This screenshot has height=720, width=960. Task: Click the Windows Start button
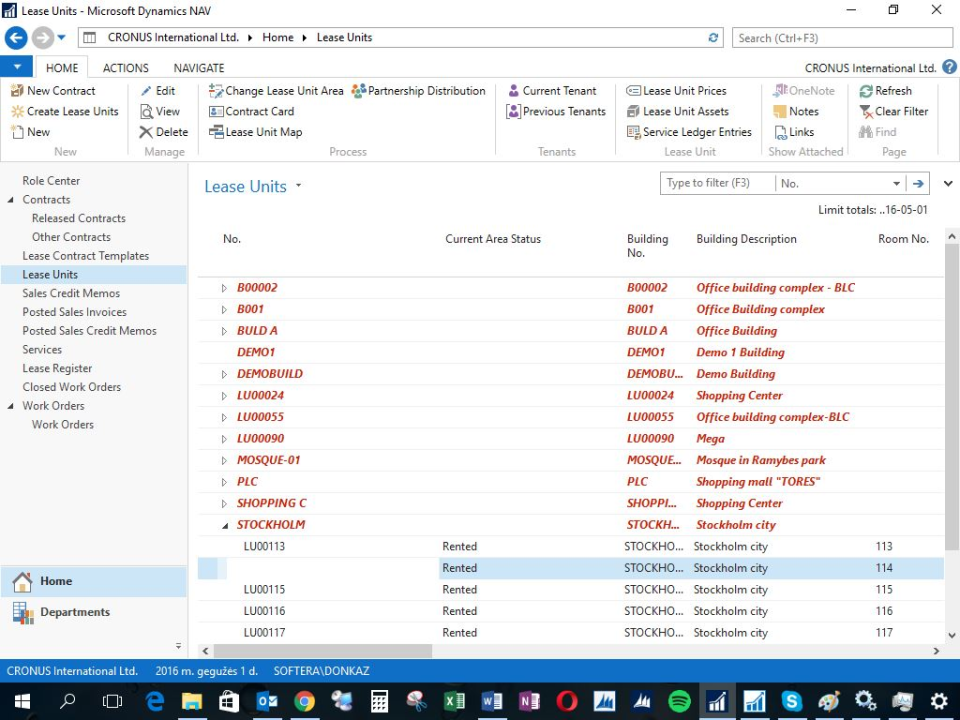[x=22, y=701]
